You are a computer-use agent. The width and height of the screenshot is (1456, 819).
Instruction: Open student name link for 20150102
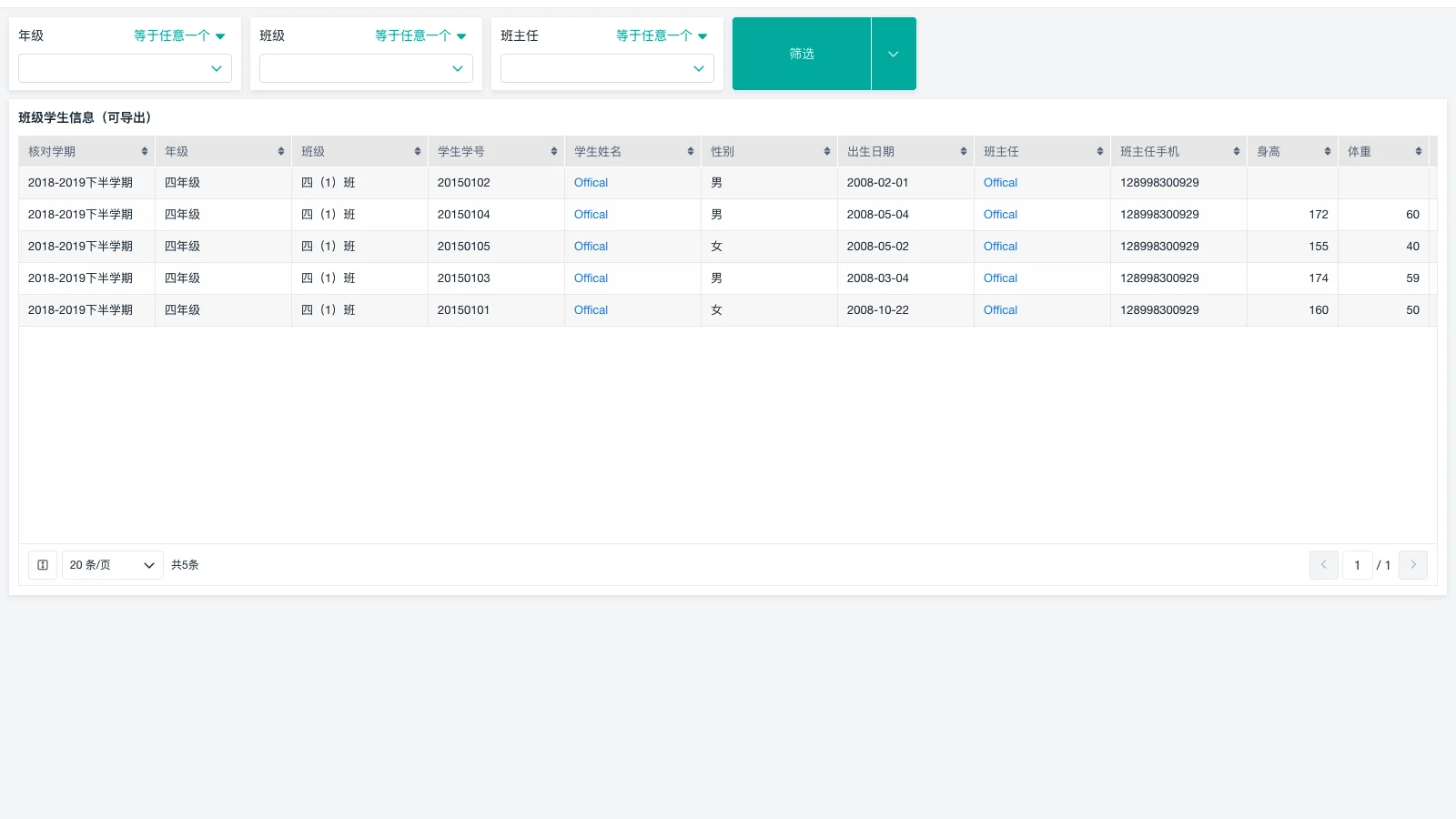point(591,183)
